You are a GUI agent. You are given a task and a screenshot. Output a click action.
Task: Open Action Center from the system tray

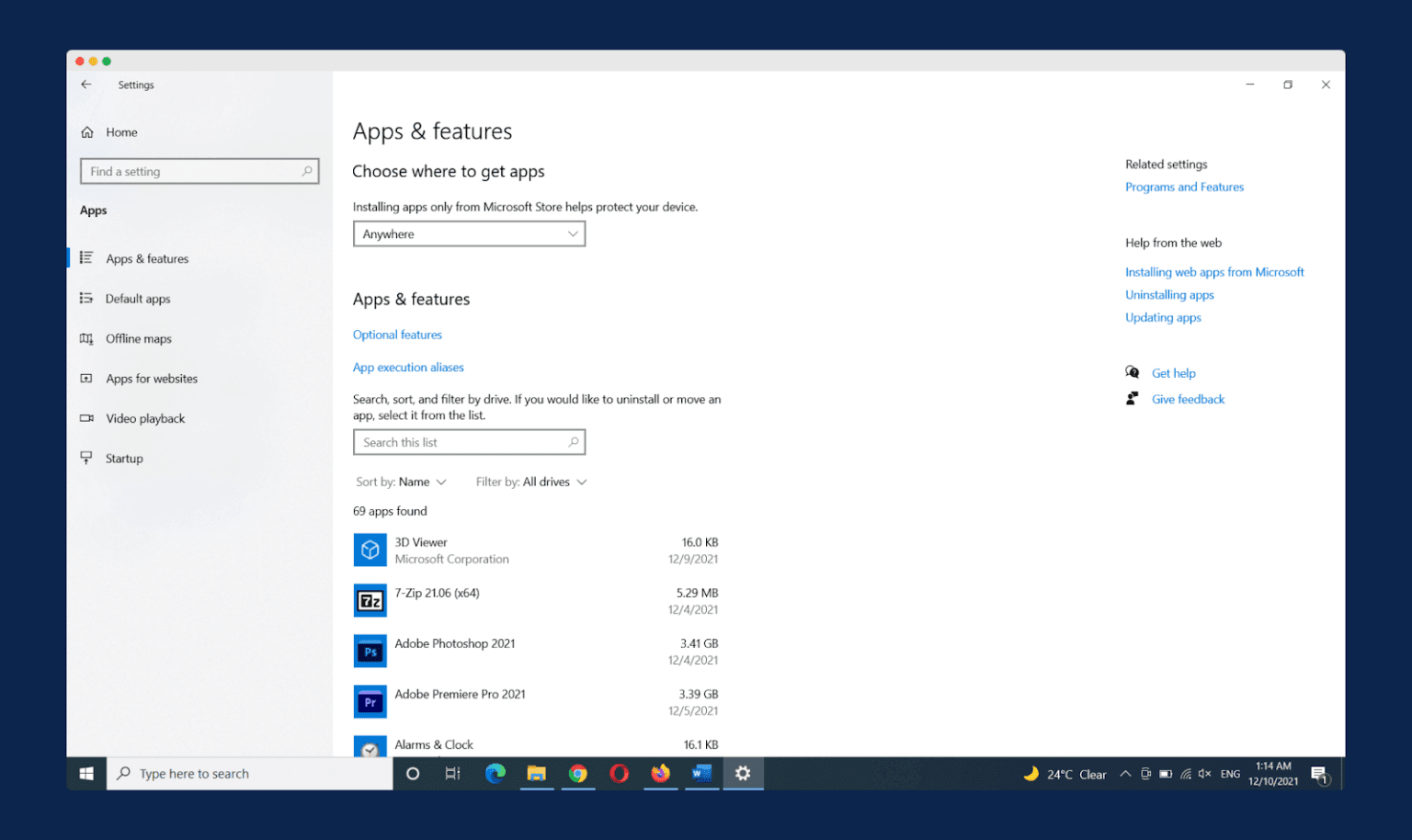[1321, 774]
